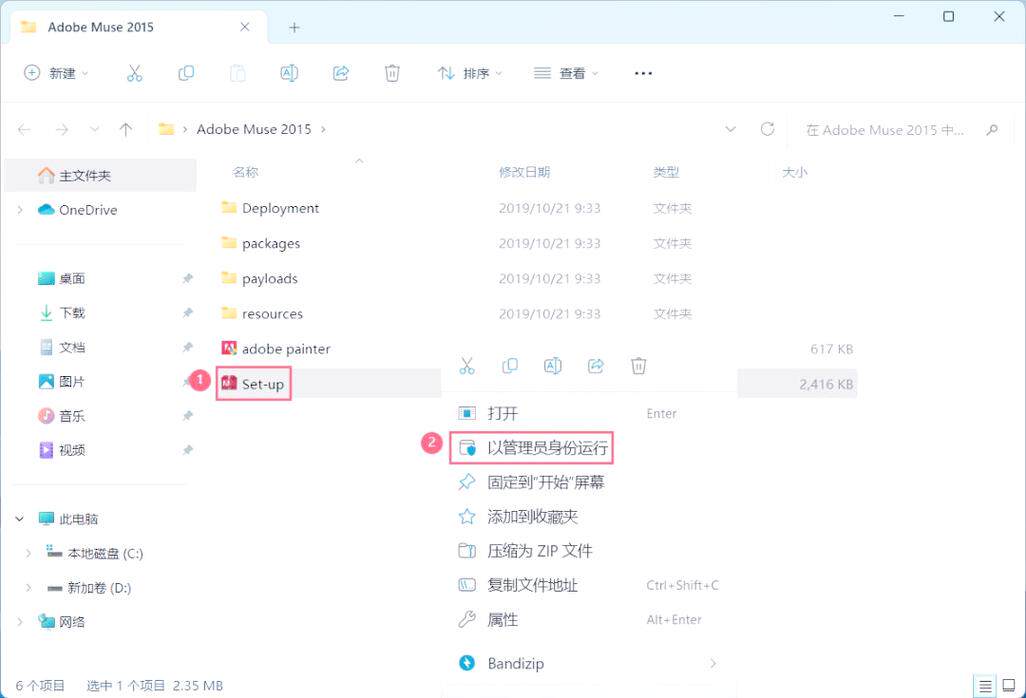Open recent locations dropdown arrow
Image resolution: width=1026 pixels, height=698 pixels.
click(94, 130)
